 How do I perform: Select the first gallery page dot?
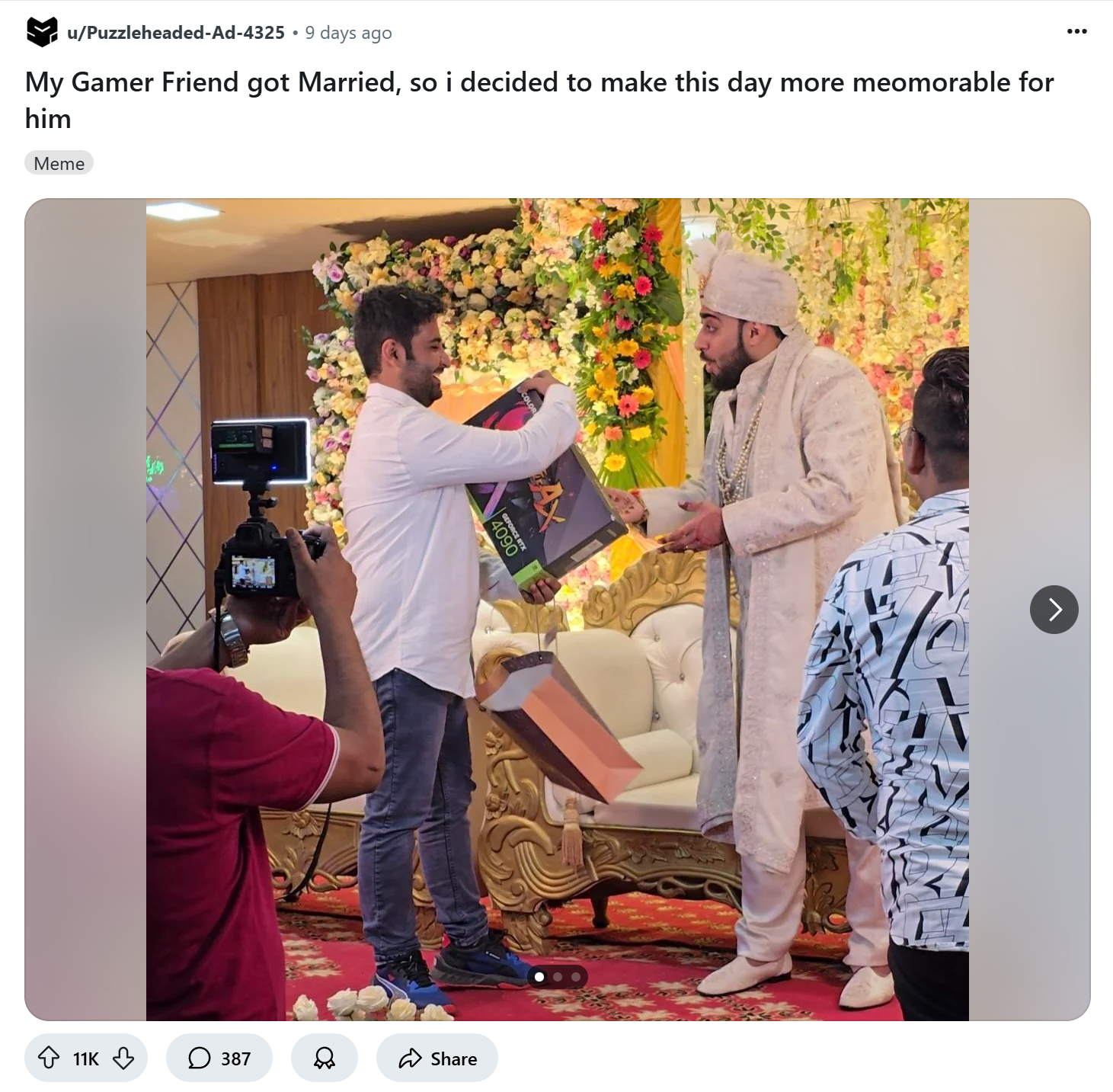click(539, 976)
